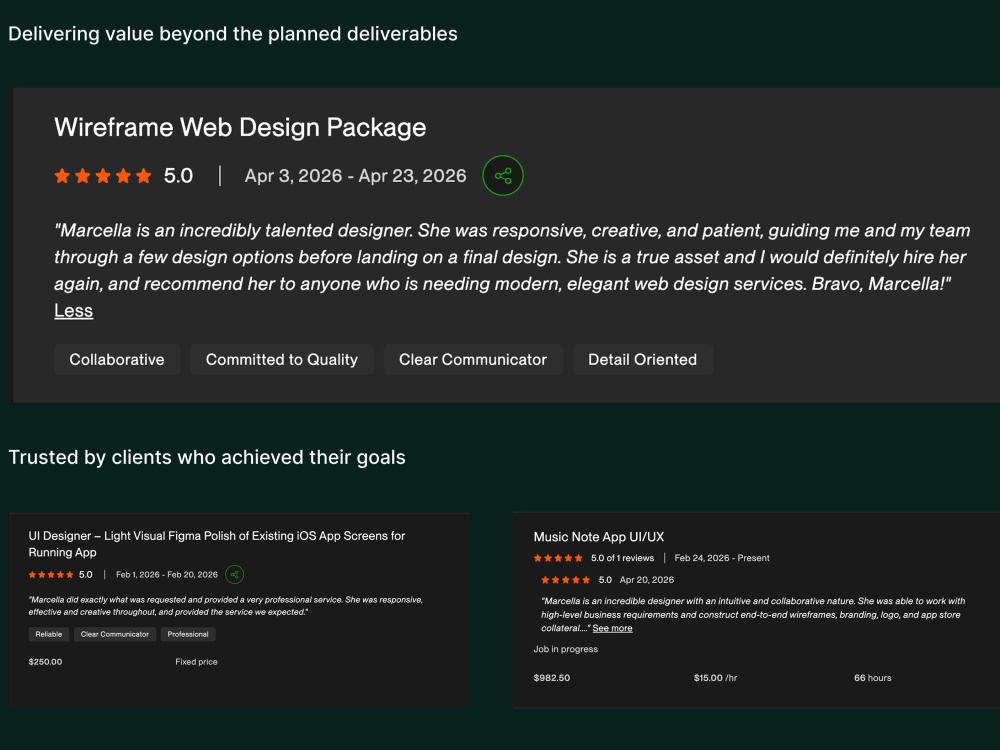Click review quote on UI Designer card
The width and height of the screenshot is (1000, 750).
[226, 606]
